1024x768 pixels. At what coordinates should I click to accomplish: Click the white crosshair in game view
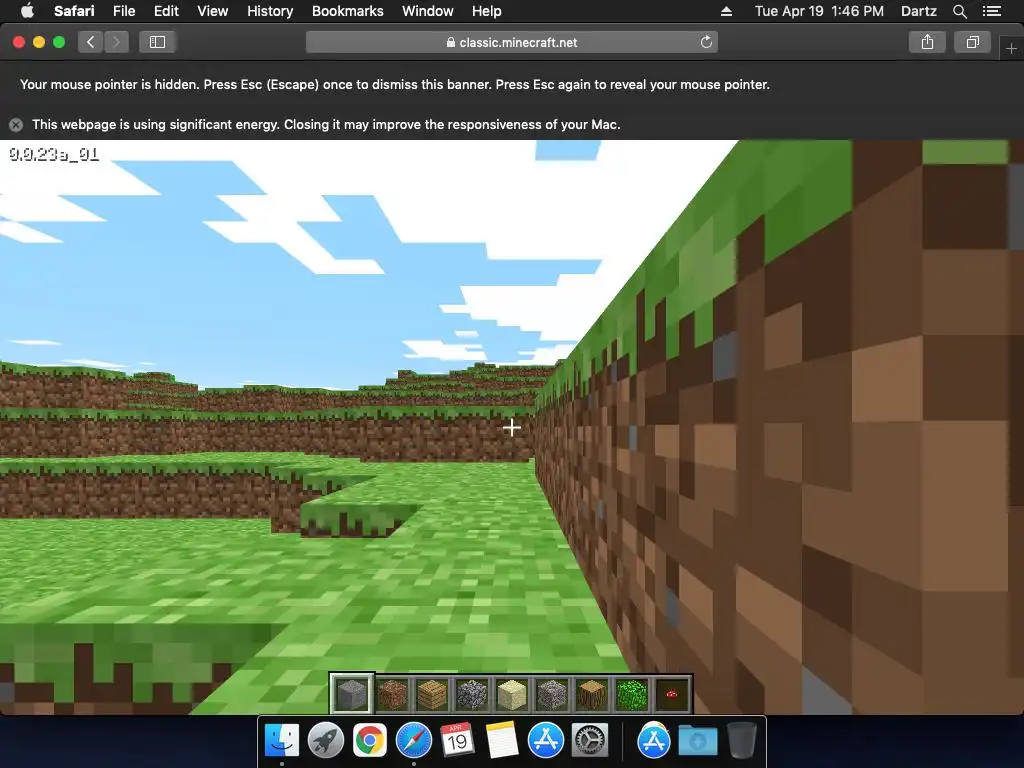coord(511,428)
